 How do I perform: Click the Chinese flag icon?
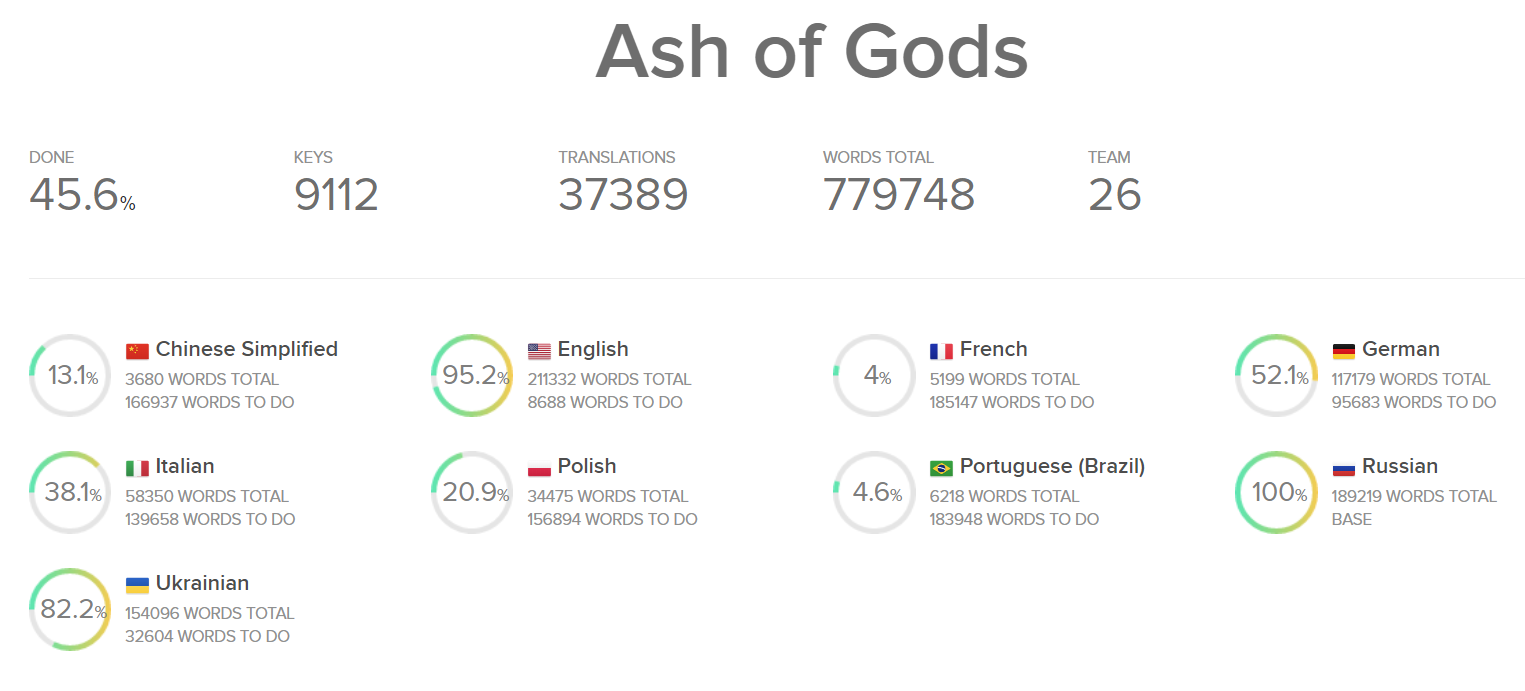137,351
